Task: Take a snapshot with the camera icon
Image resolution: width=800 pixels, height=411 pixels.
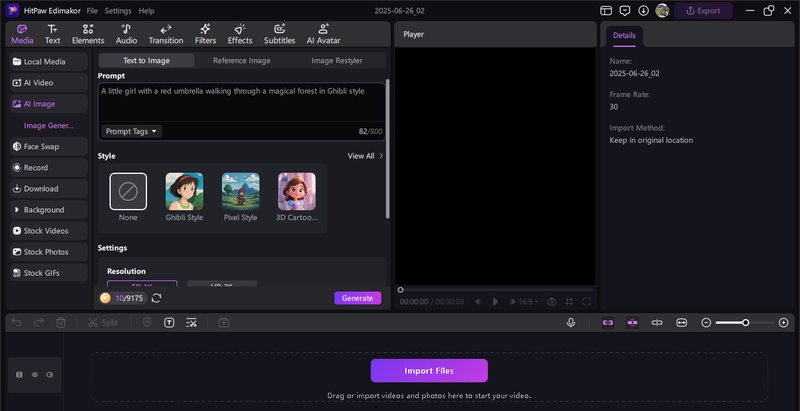Action: (552, 302)
